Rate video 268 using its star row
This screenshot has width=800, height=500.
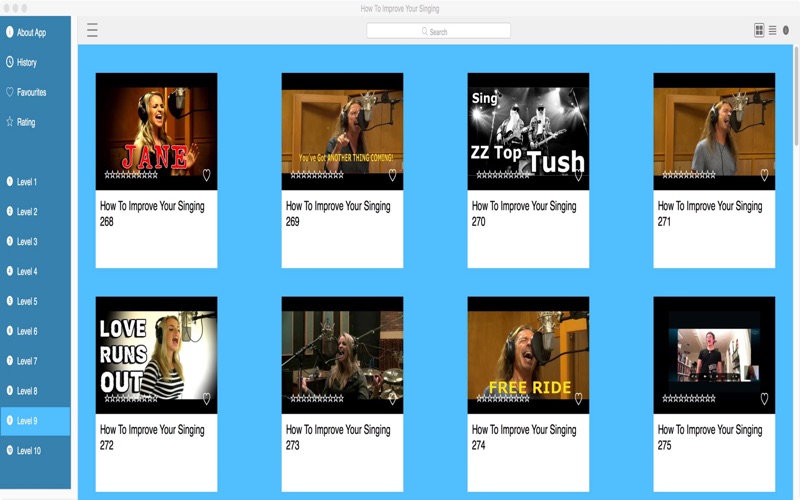pos(131,175)
